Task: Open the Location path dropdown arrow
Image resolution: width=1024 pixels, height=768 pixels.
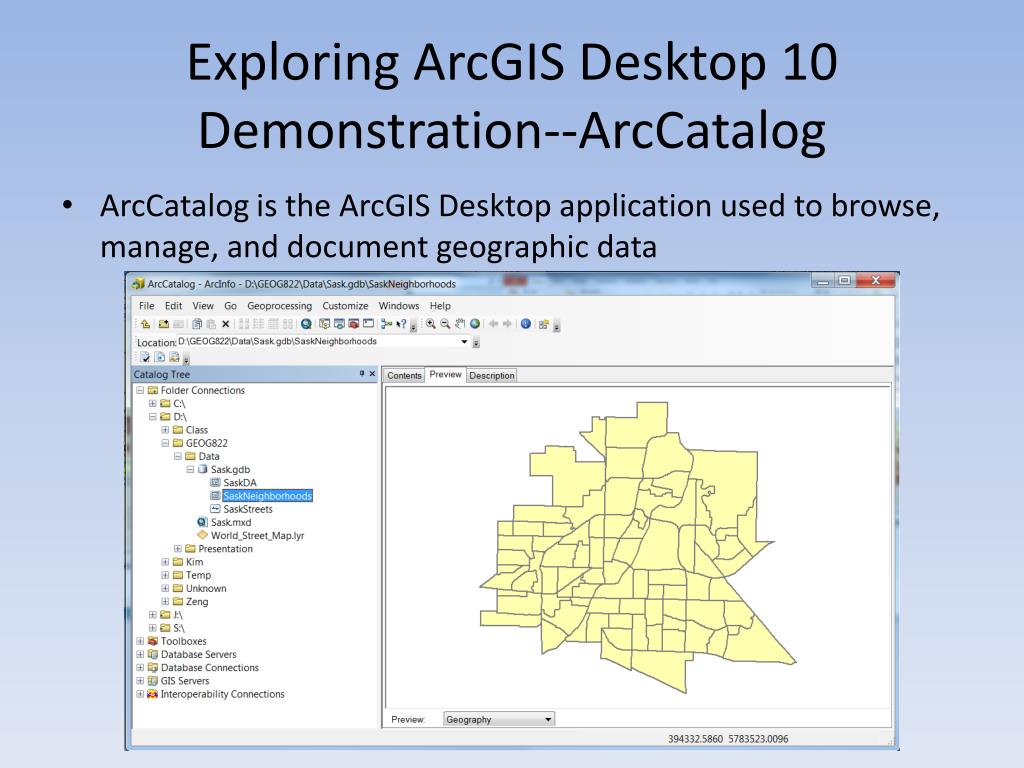Action: tap(464, 342)
